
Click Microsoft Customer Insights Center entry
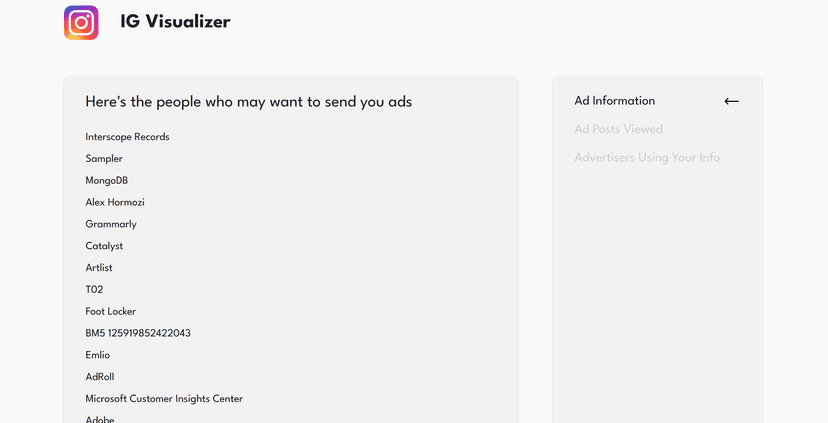(164, 399)
